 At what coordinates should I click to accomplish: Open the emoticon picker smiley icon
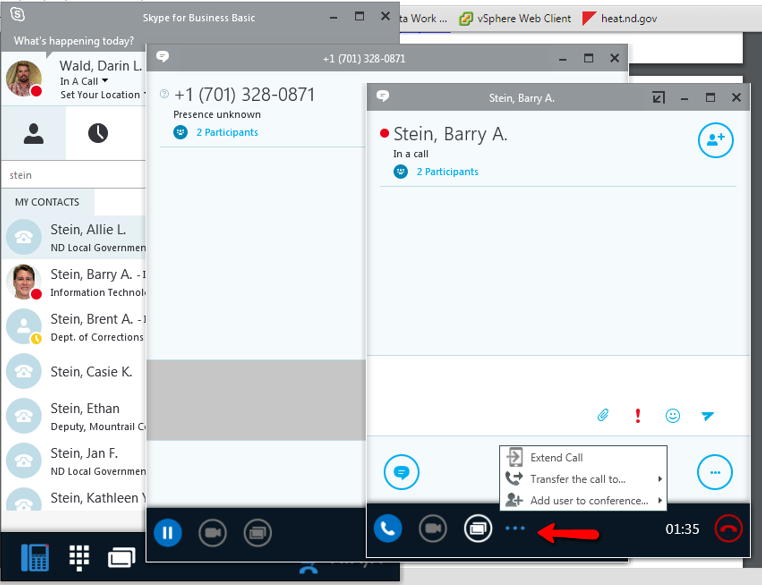(673, 415)
